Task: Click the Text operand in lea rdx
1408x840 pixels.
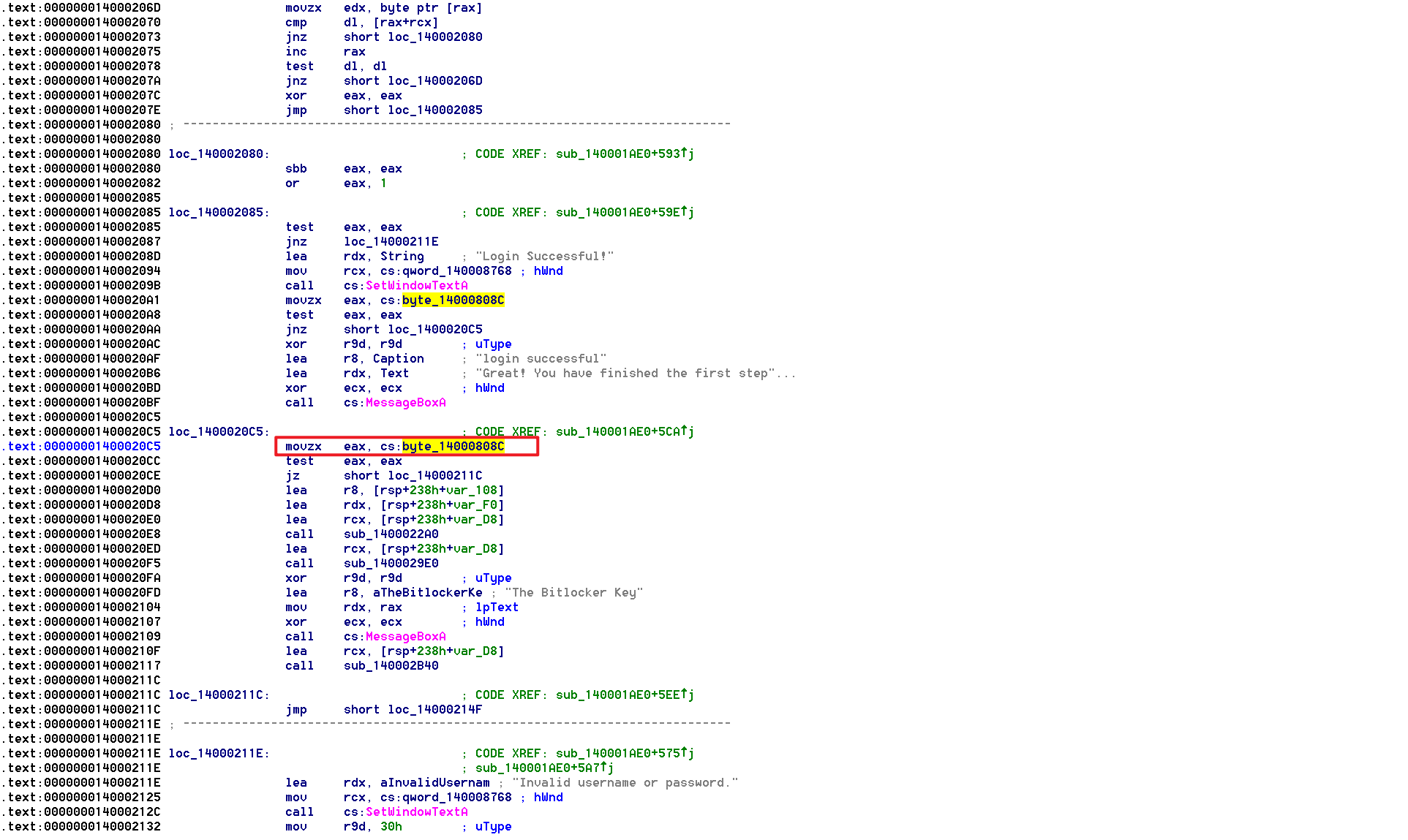Action: click(394, 373)
